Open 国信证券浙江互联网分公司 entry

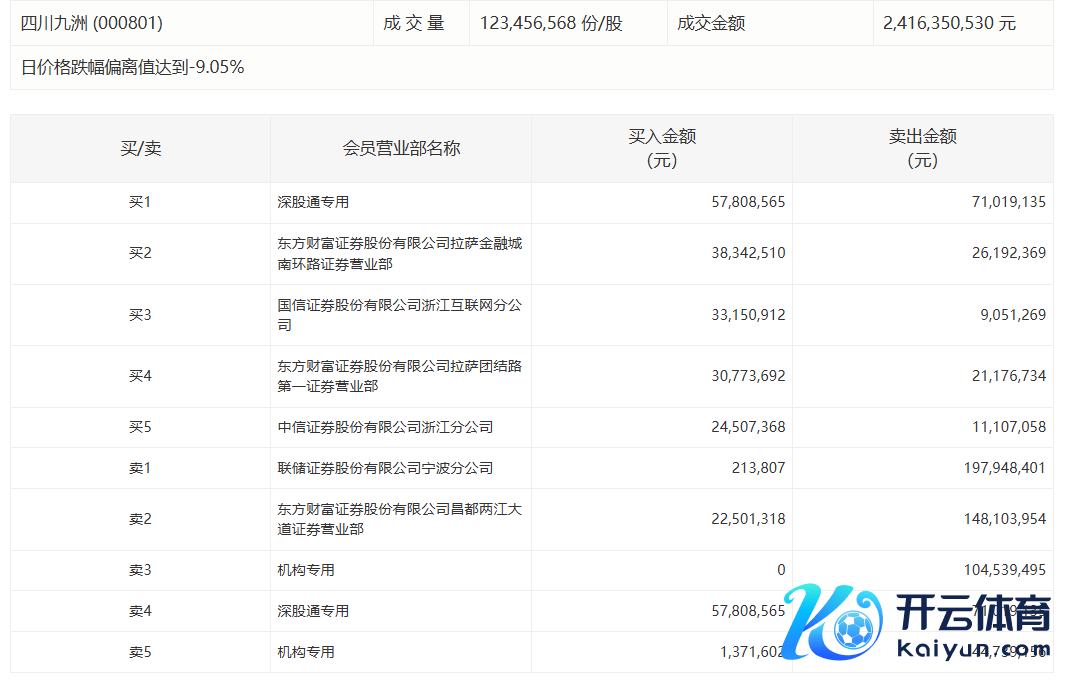tap(399, 315)
